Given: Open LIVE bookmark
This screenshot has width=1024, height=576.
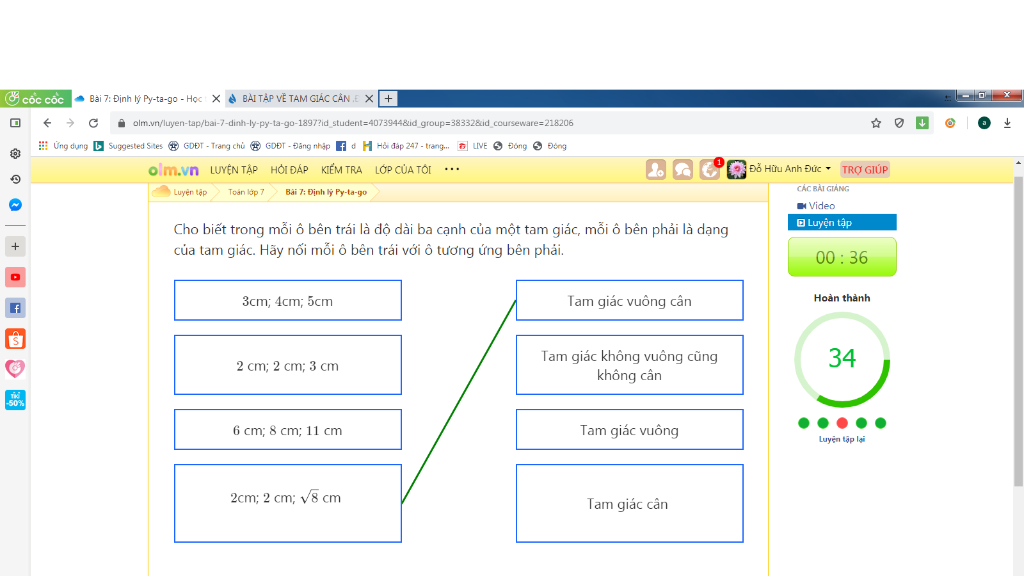Looking at the screenshot, I should (x=472, y=146).
